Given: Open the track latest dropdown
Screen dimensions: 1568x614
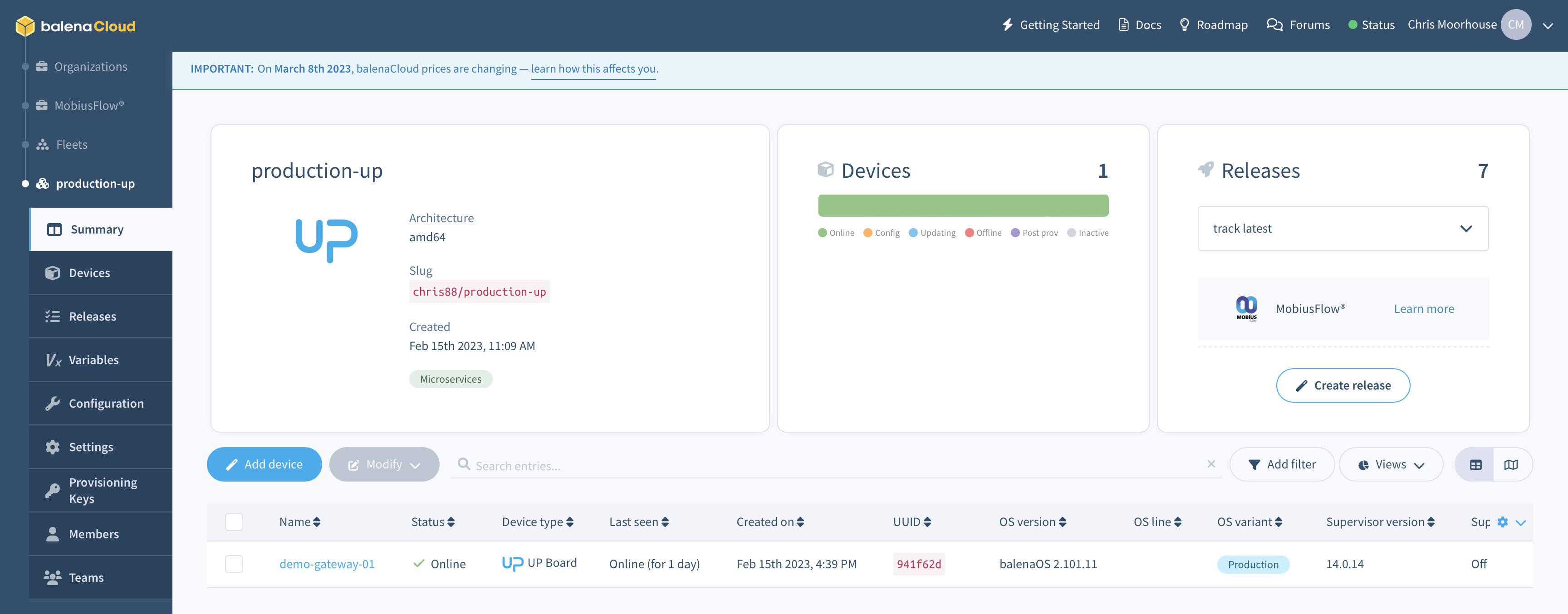Looking at the screenshot, I should [1343, 229].
